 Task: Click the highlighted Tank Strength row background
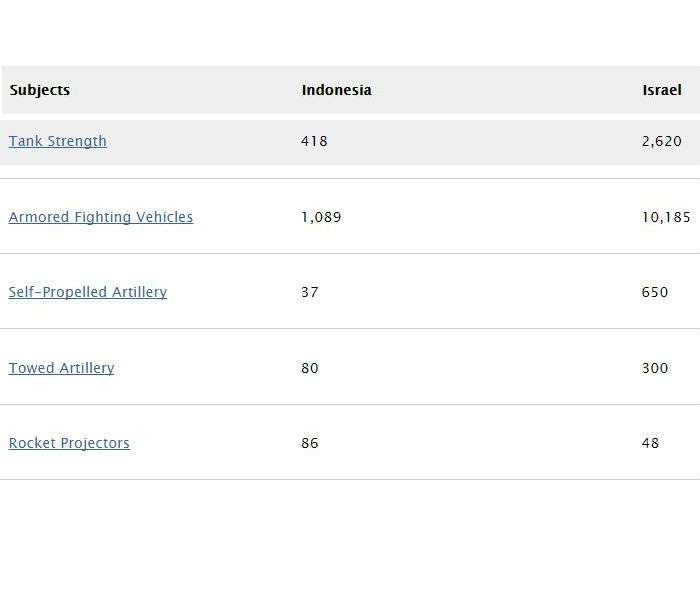tap(480, 141)
